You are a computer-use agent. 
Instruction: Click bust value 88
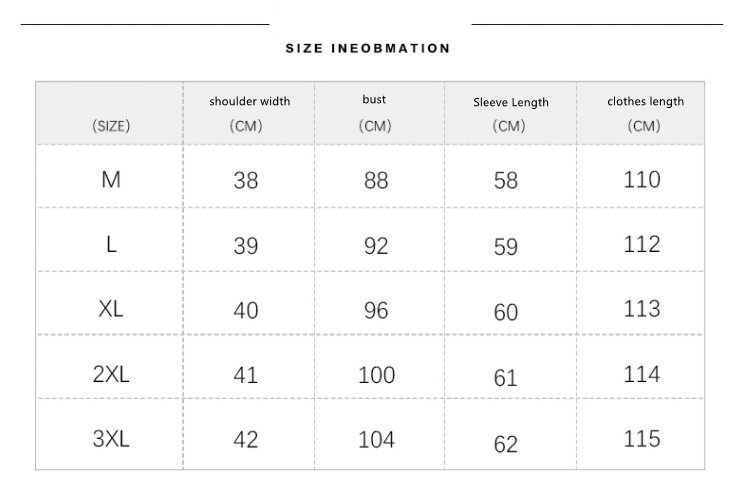click(376, 181)
